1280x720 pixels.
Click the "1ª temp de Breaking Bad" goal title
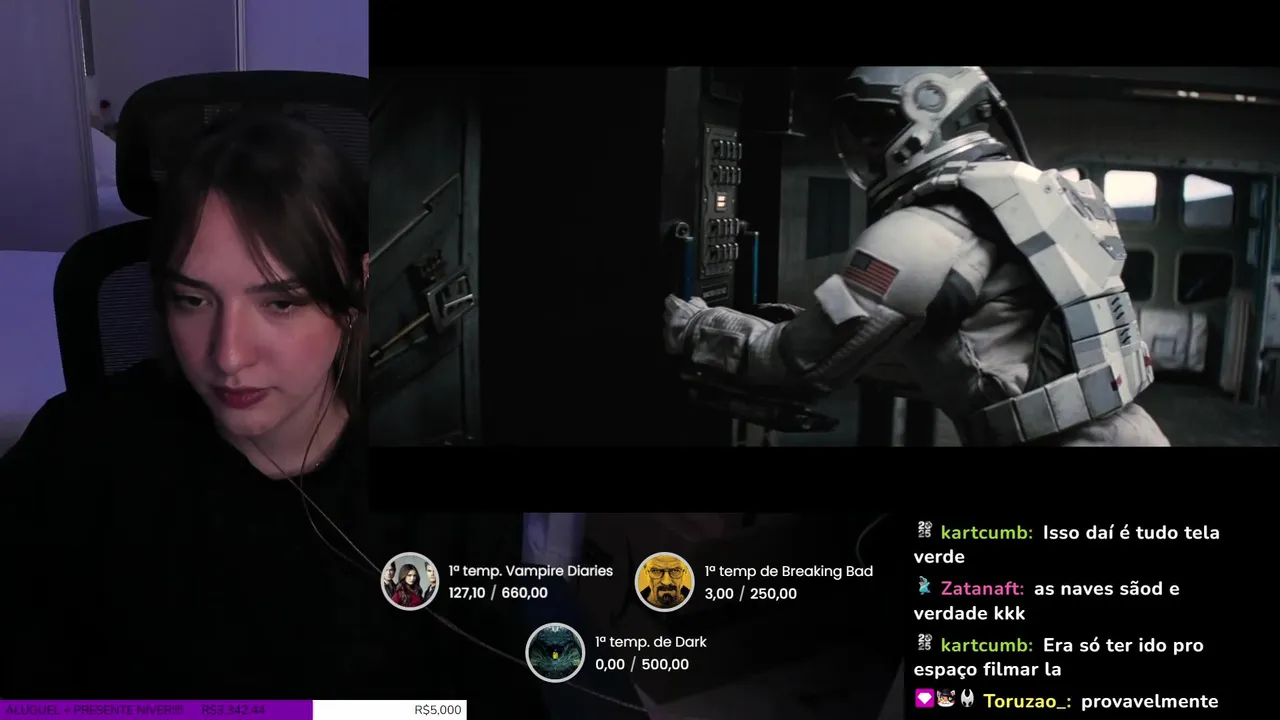pyautogui.click(x=788, y=571)
